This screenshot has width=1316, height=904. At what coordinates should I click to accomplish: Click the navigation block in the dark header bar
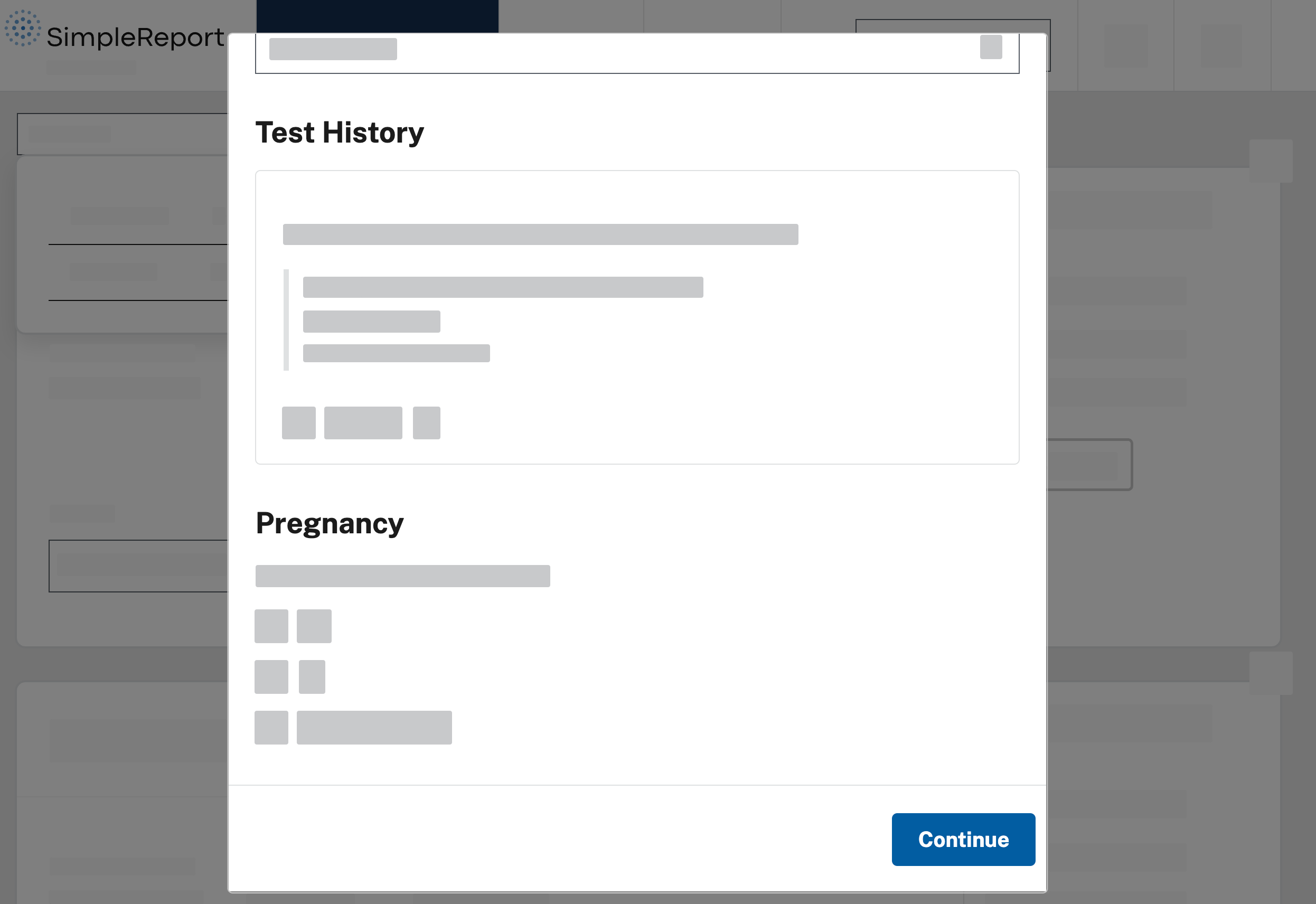click(x=377, y=14)
